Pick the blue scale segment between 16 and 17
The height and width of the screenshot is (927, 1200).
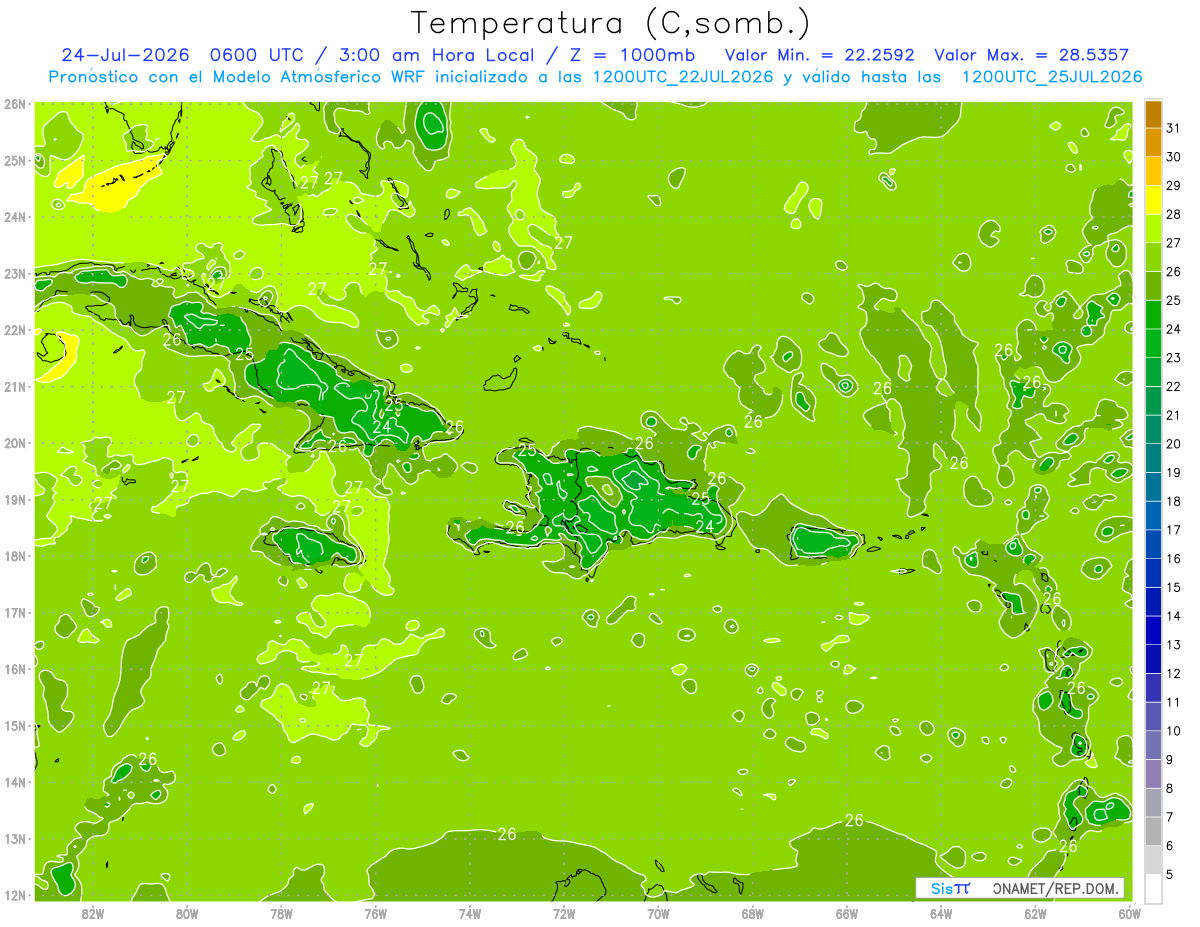click(x=1153, y=544)
